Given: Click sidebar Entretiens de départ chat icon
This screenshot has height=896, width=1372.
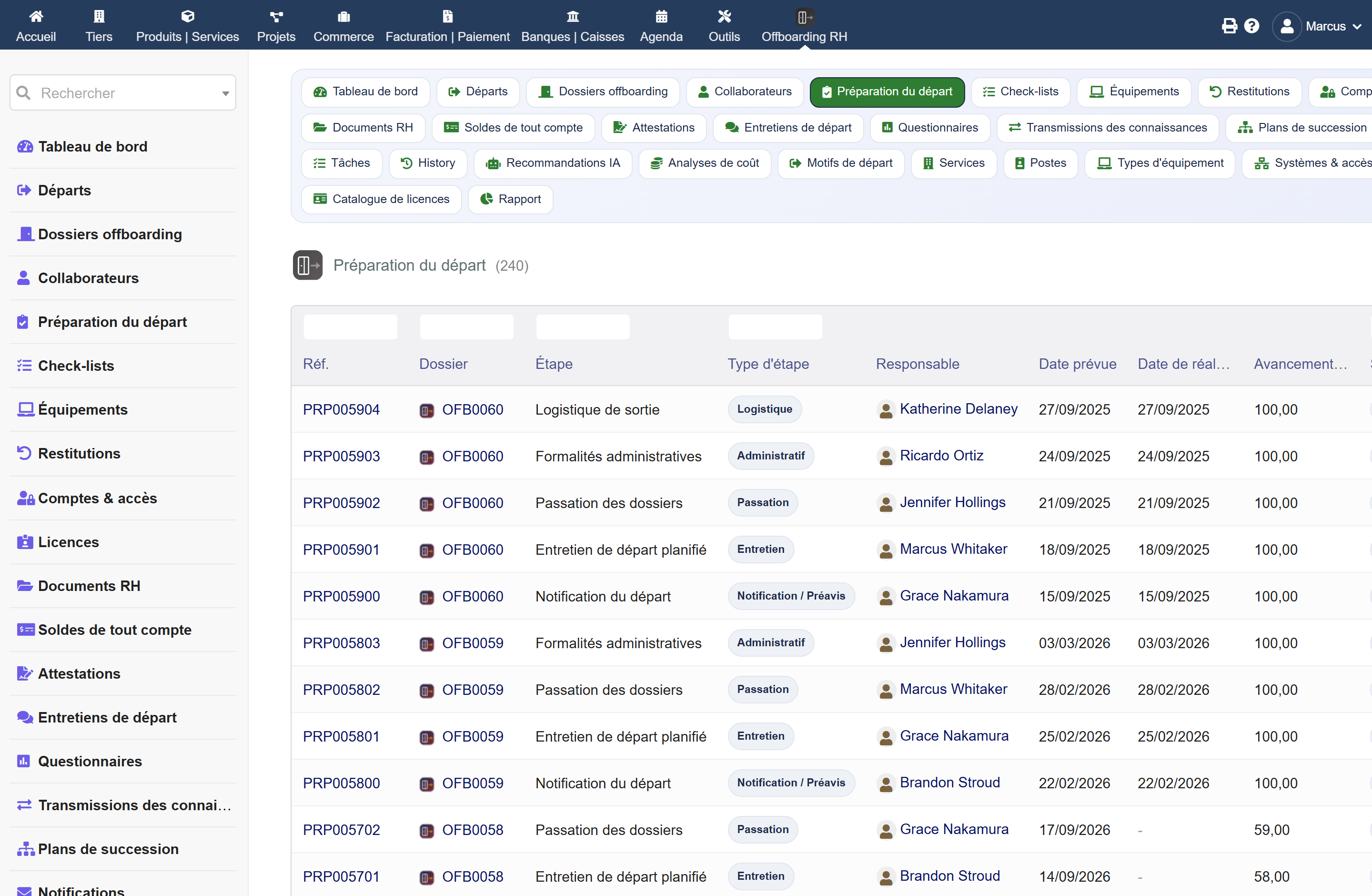Looking at the screenshot, I should (x=25, y=717).
